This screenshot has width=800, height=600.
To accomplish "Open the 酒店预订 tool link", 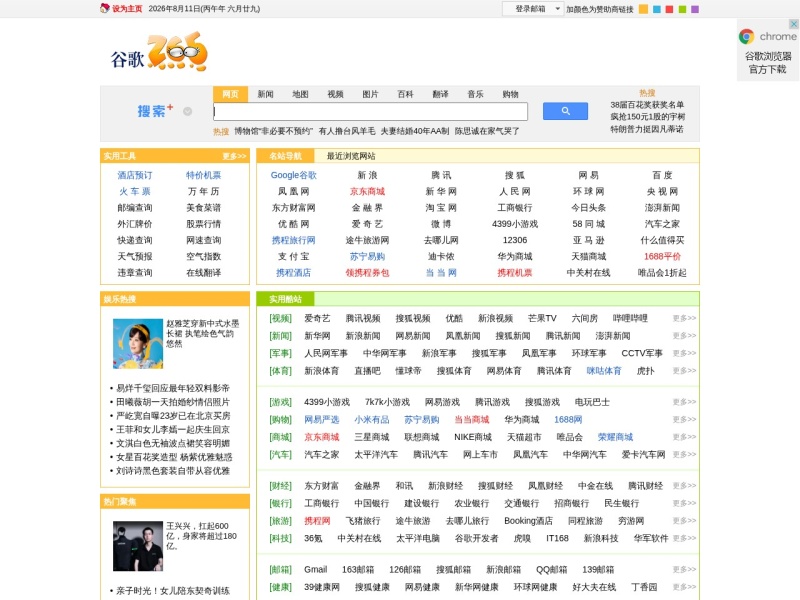I will (135, 175).
